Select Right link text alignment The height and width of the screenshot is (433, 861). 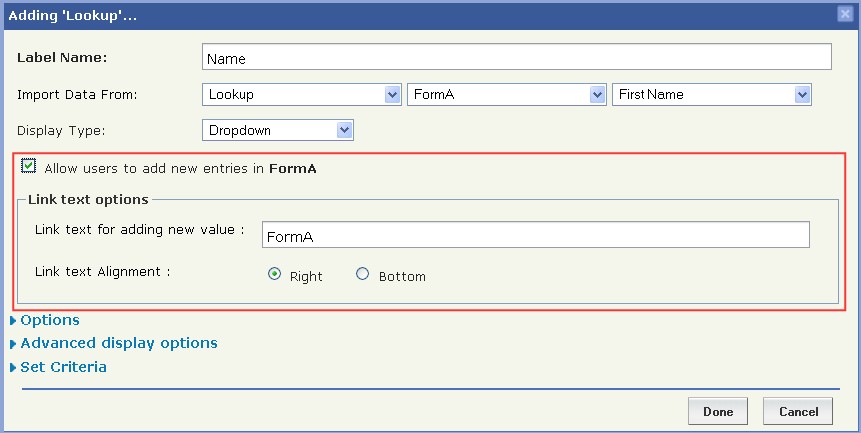pyautogui.click(x=275, y=275)
